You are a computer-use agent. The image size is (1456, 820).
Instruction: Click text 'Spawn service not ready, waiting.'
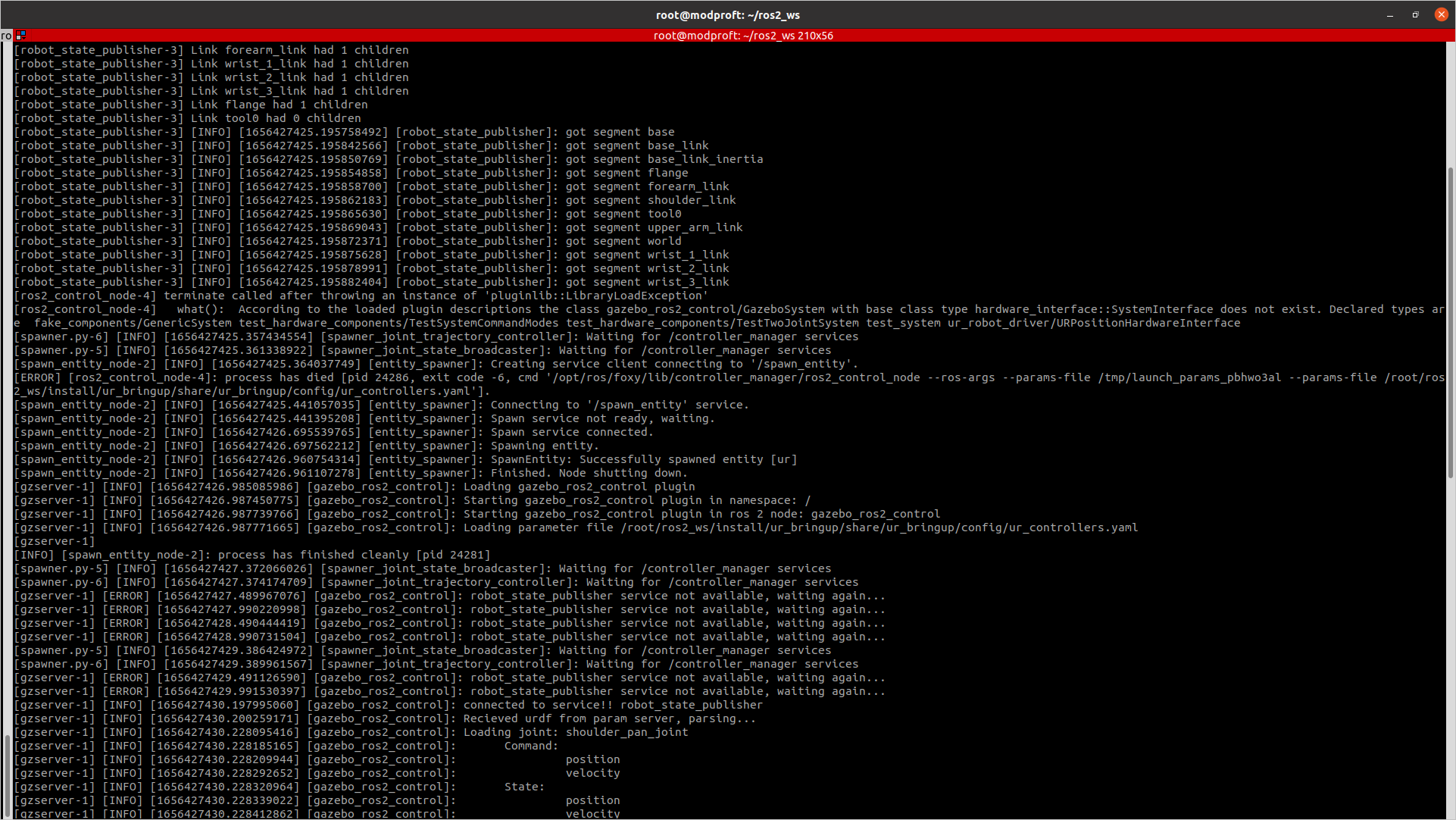(x=602, y=418)
